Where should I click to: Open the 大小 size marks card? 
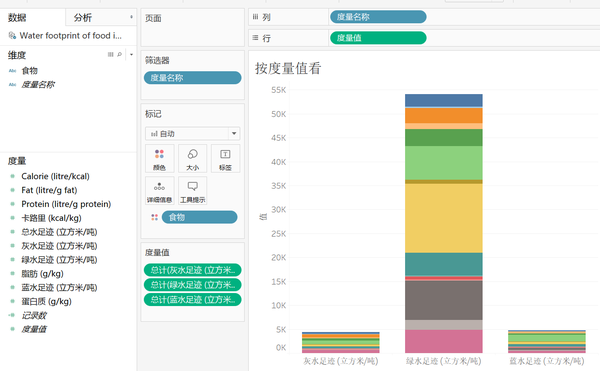[192, 158]
